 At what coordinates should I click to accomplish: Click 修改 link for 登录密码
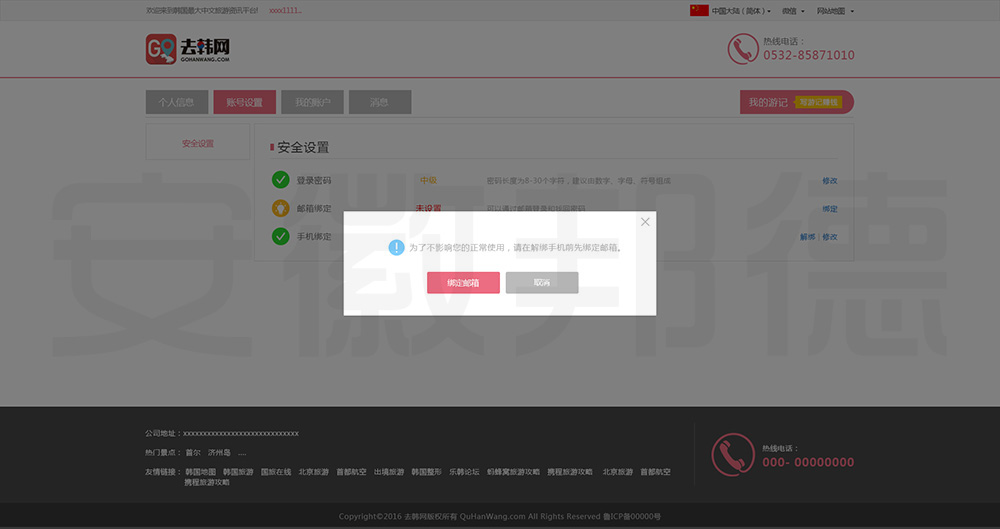pyautogui.click(x=829, y=181)
